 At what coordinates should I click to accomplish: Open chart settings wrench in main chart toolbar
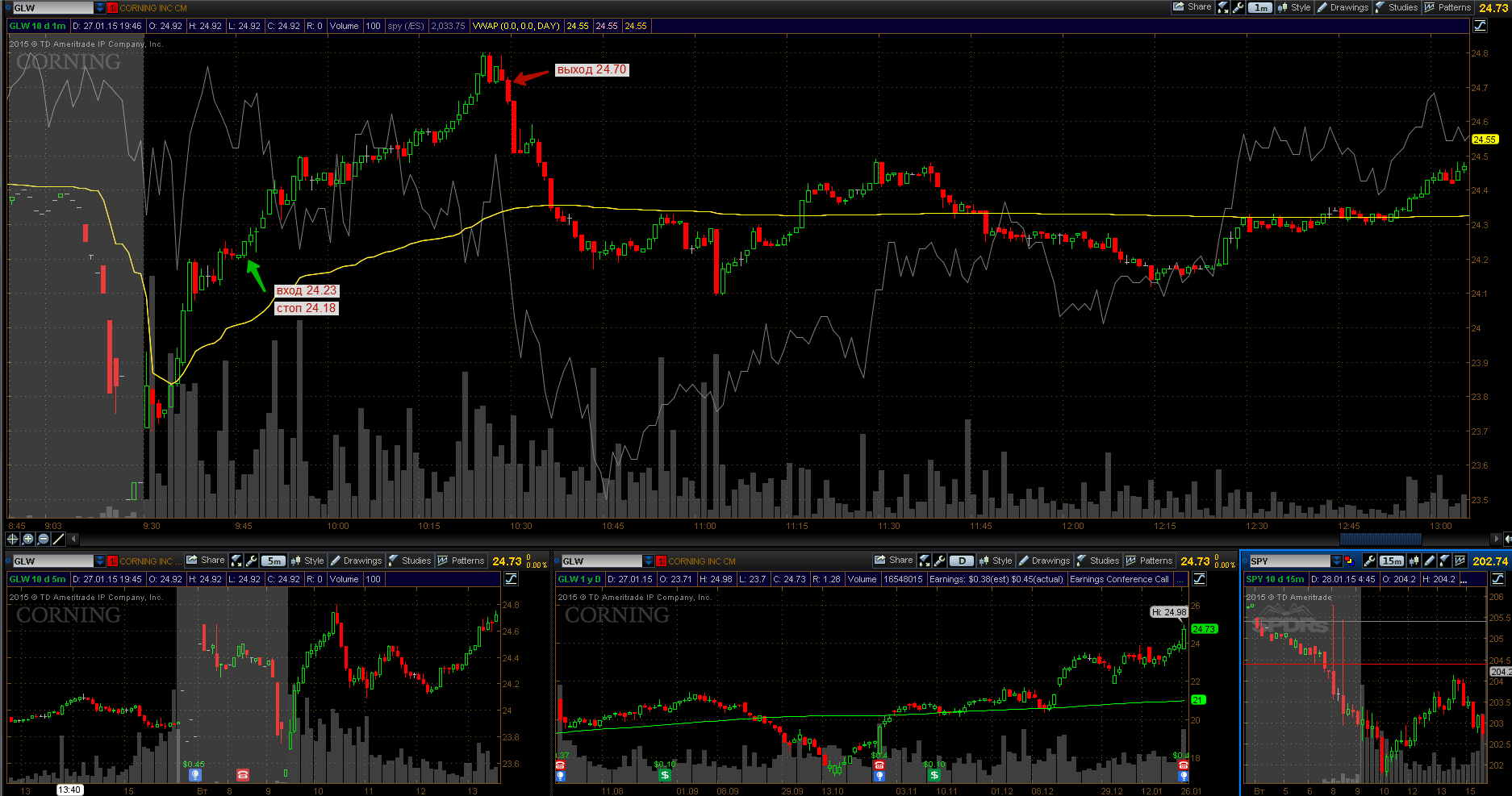1238,7
